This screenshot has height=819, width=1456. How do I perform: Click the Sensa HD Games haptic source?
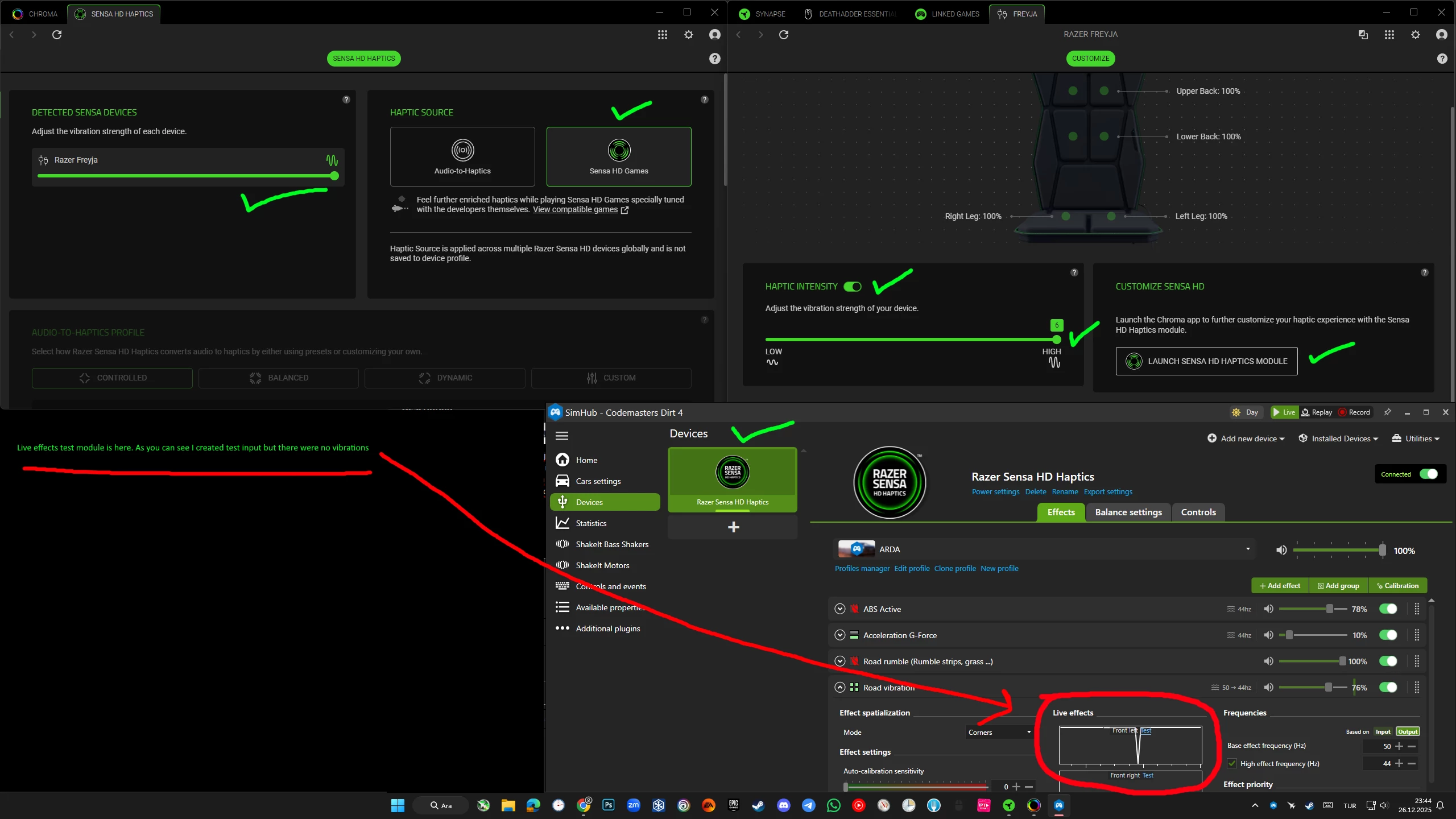pos(618,156)
